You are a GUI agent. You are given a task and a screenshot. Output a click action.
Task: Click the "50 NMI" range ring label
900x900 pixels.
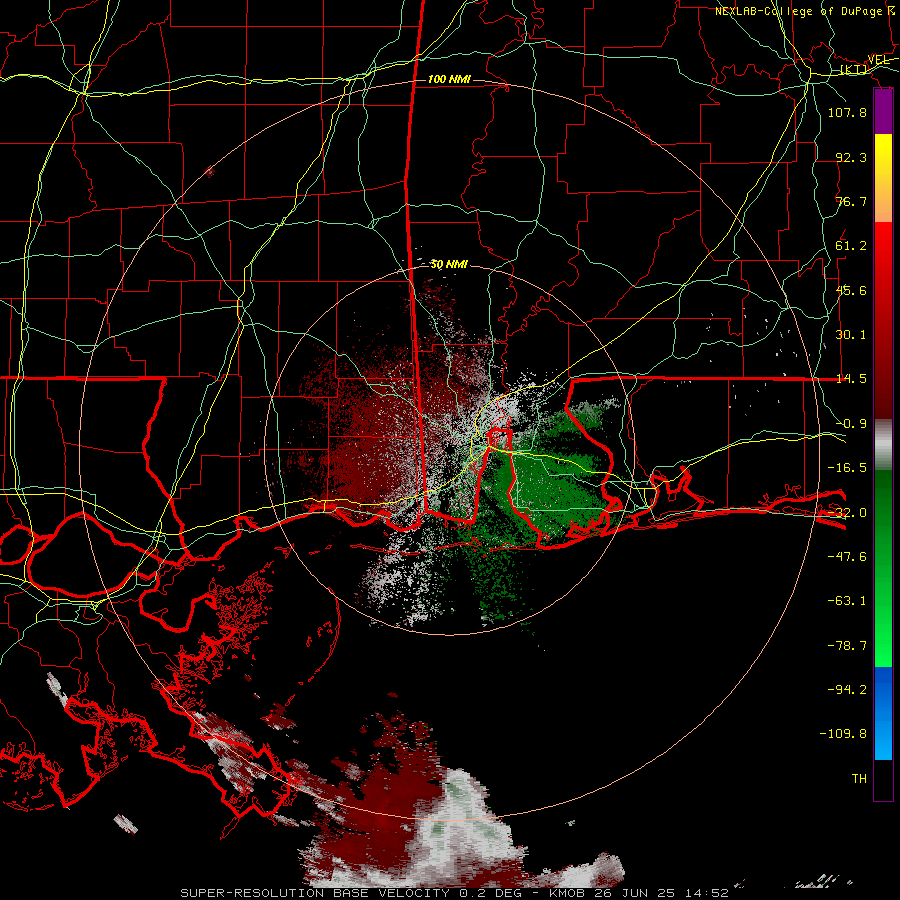pos(449,265)
